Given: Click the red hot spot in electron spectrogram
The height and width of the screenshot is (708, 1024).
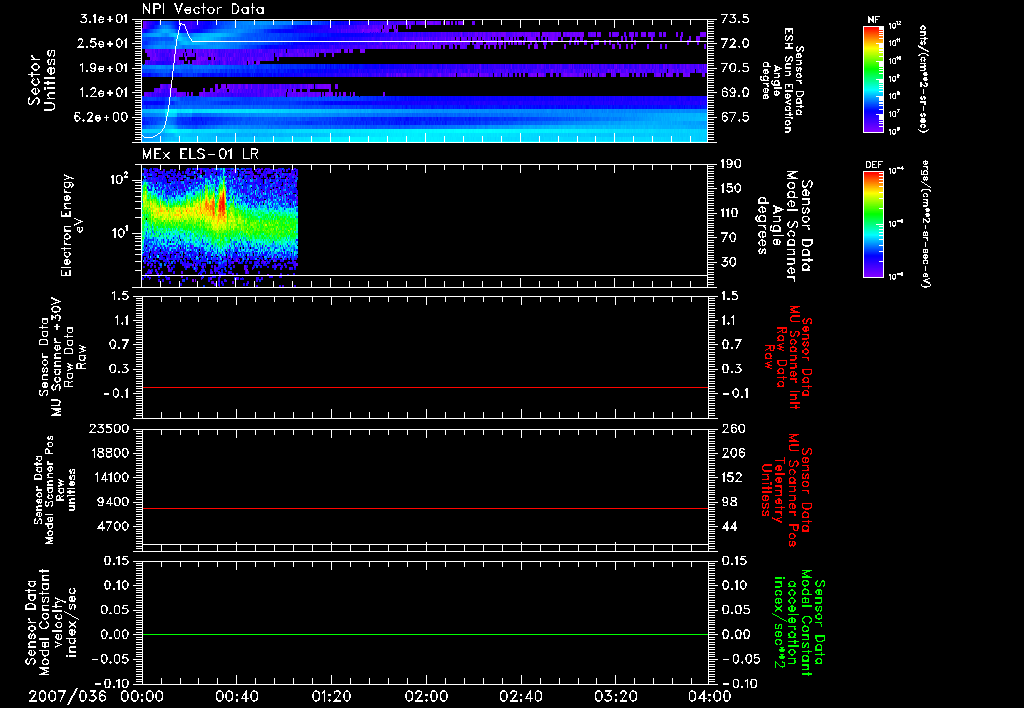Looking at the screenshot, I should pyautogui.click(x=221, y=202).
